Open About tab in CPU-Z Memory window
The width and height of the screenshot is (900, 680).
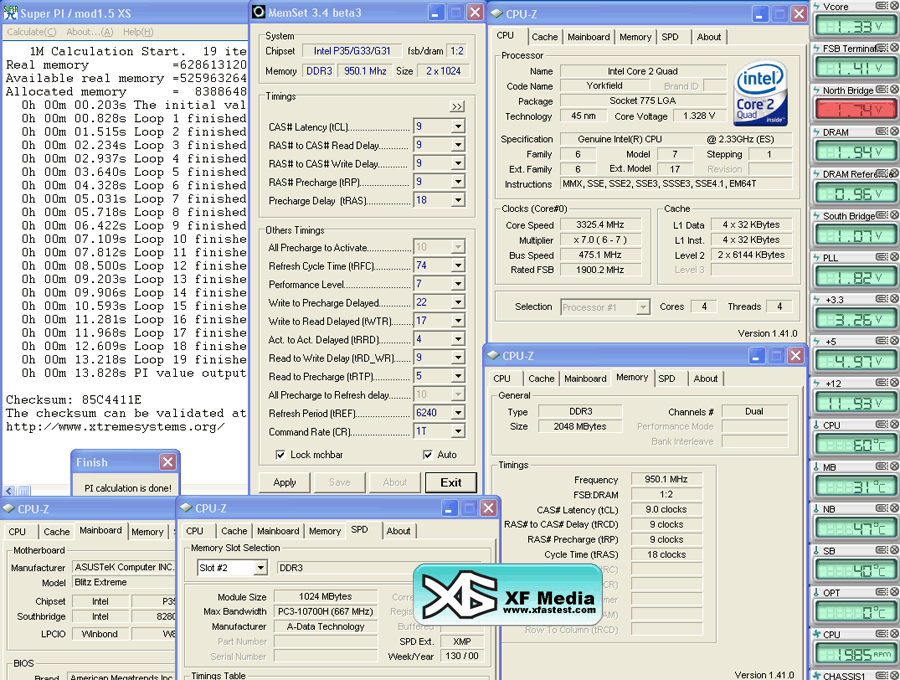[705, 379]
